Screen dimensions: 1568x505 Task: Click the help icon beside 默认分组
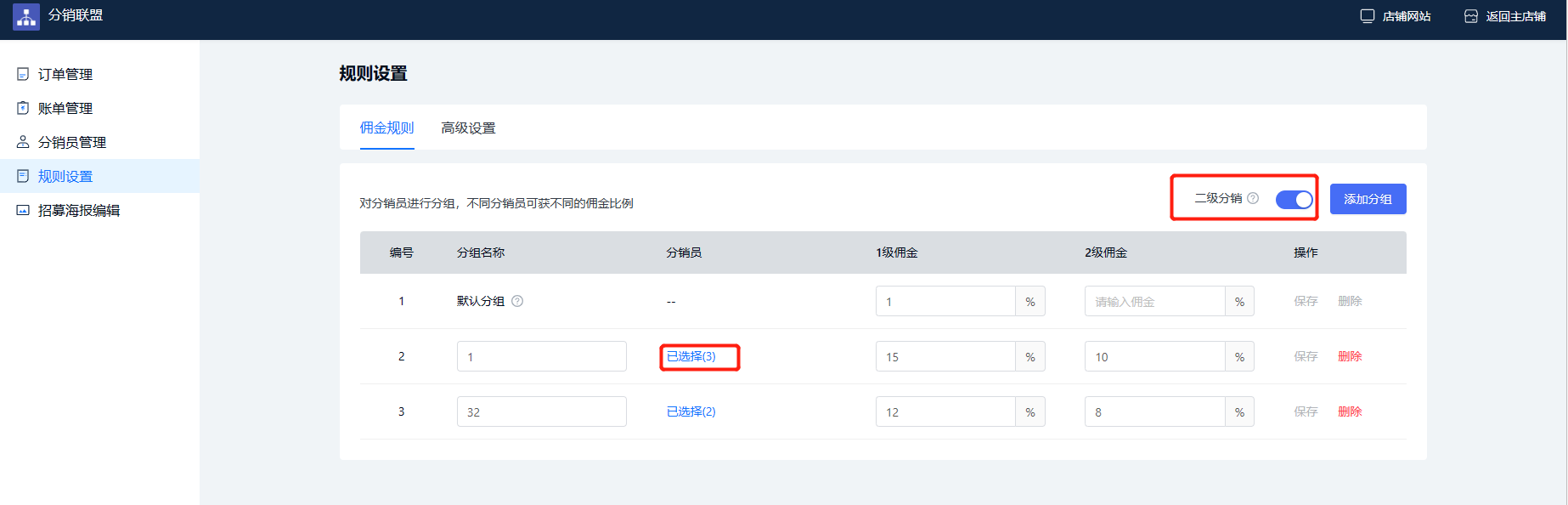point(517,301)
